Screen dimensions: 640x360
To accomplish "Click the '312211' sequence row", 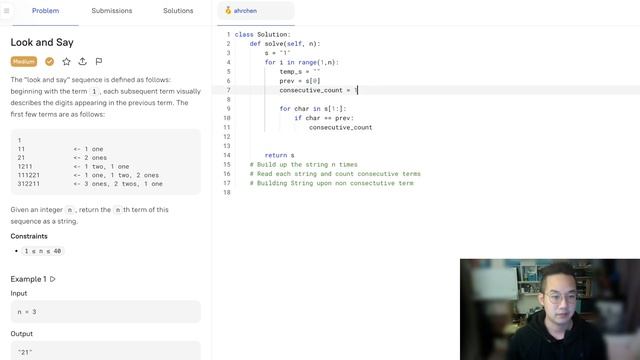I will 90,184.
